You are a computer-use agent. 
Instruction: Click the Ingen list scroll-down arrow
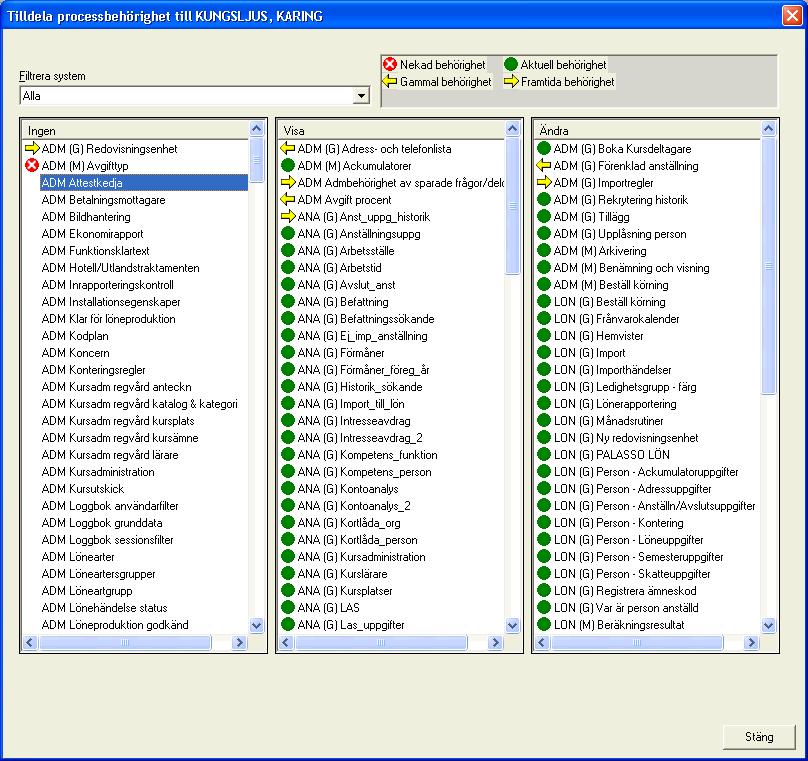256,625
